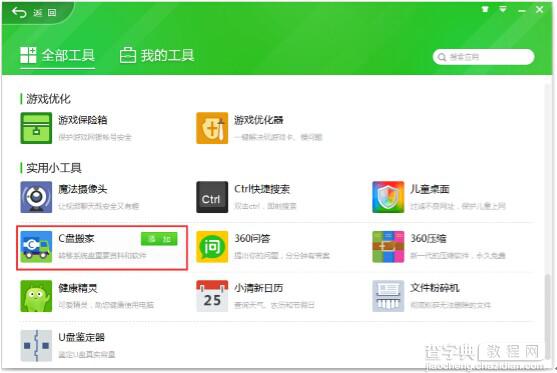
Task: Open the 健康精灵 green monster icon
Action: pos(36,296)
